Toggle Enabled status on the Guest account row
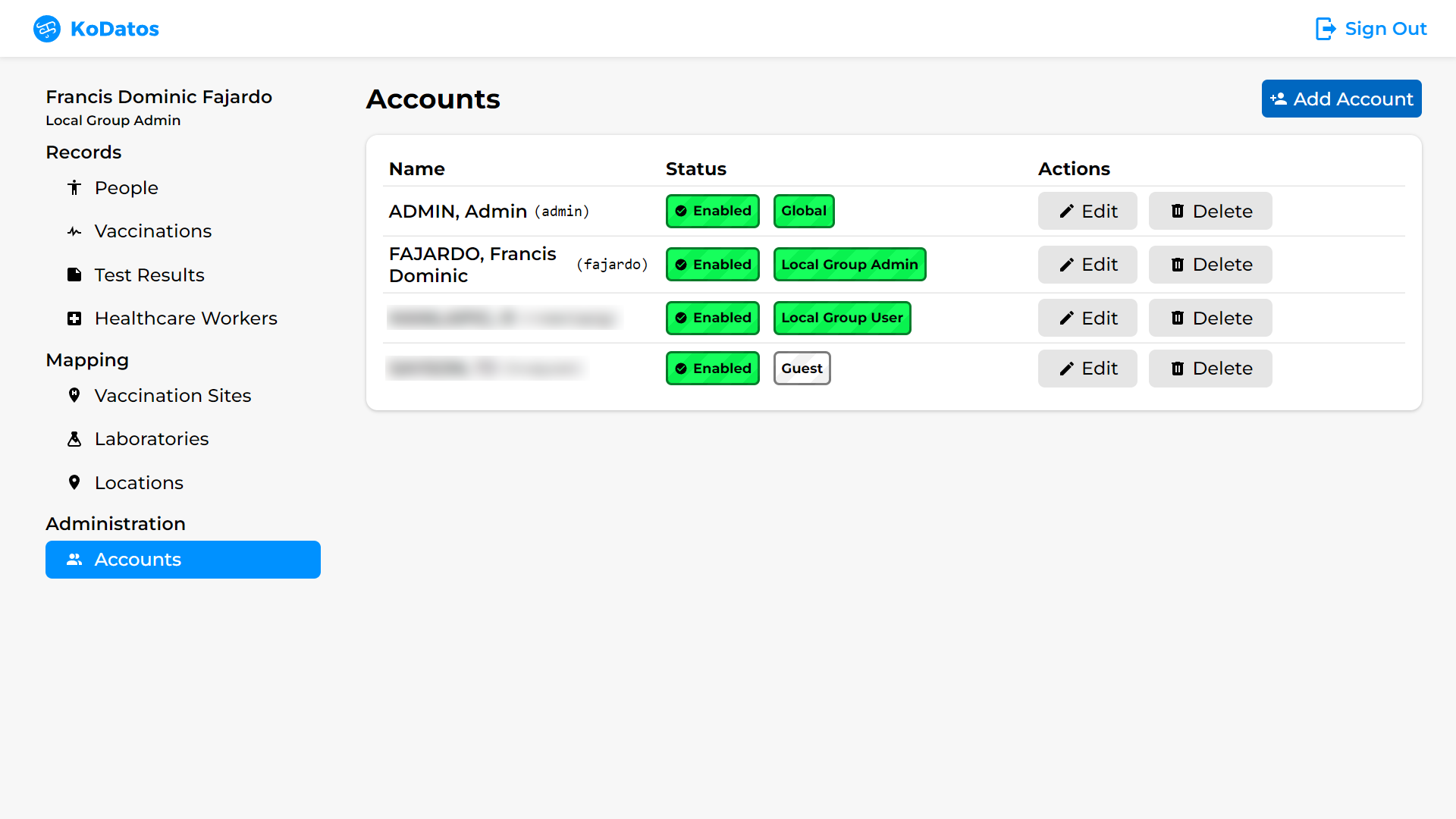 [712, 368]
